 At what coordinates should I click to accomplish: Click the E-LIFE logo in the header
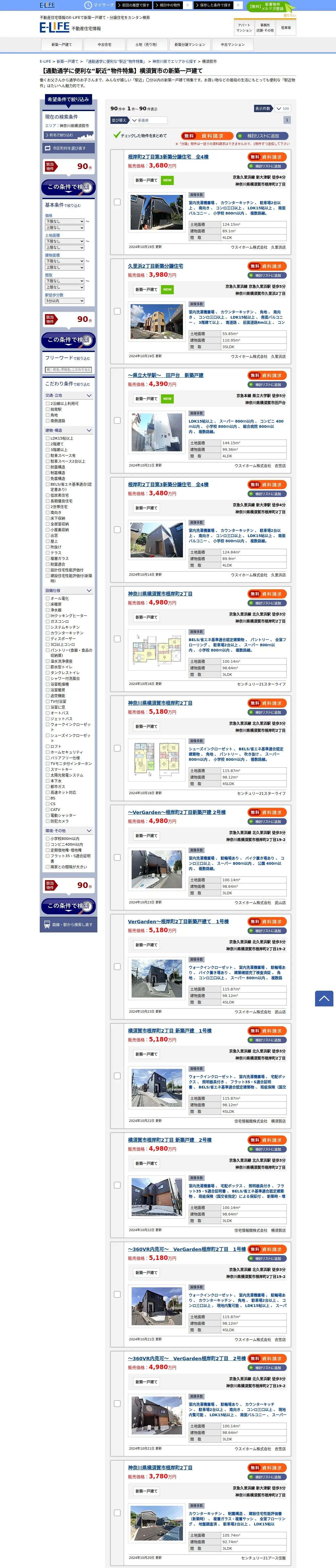54,27
